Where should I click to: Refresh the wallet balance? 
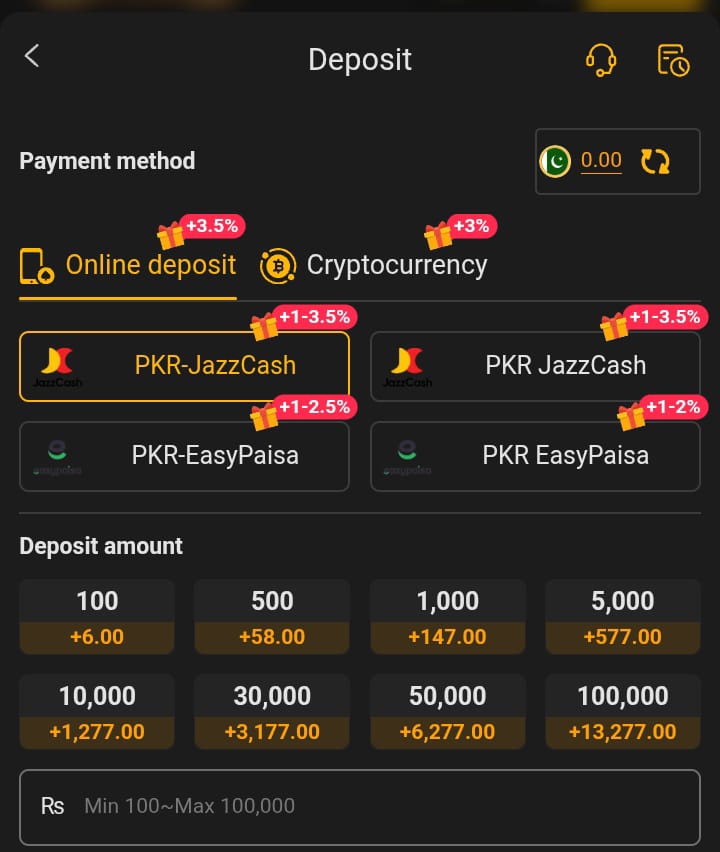656,161
